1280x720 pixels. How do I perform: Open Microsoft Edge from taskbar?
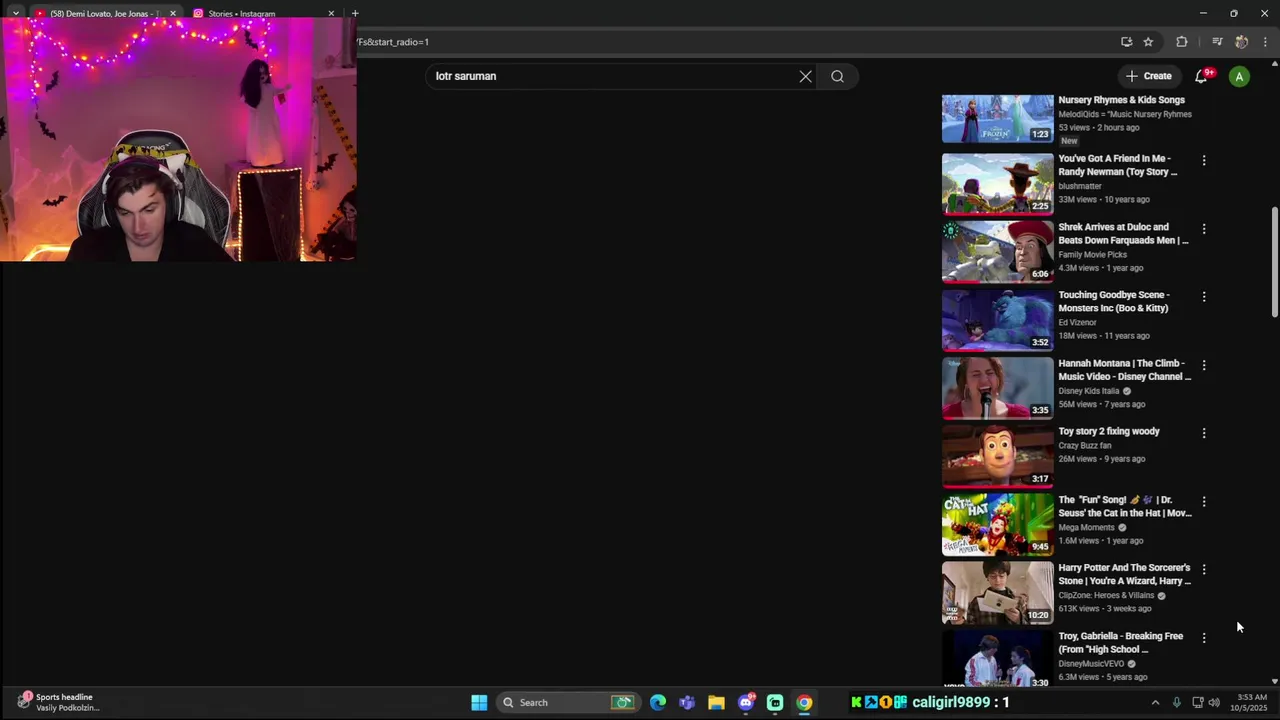tap(657, 702)
